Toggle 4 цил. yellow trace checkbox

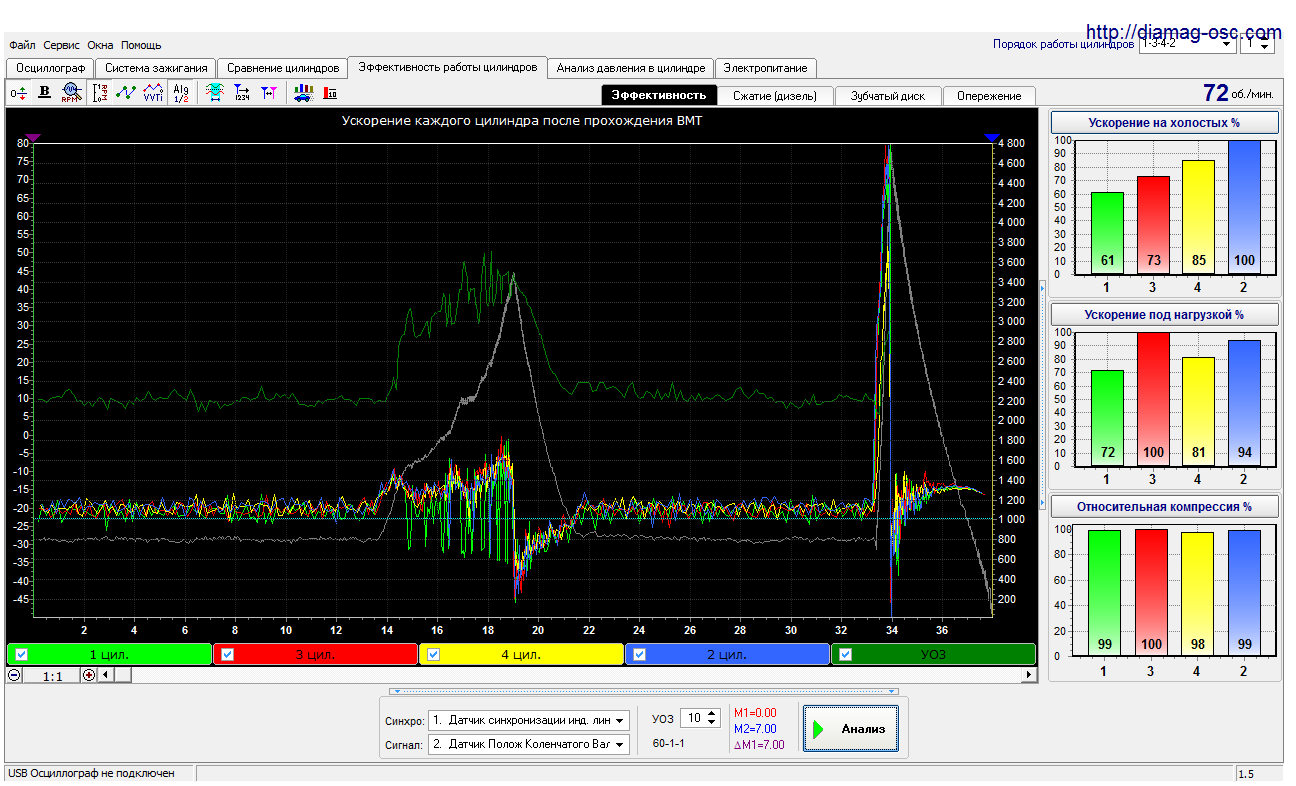[x=434, y=655]
